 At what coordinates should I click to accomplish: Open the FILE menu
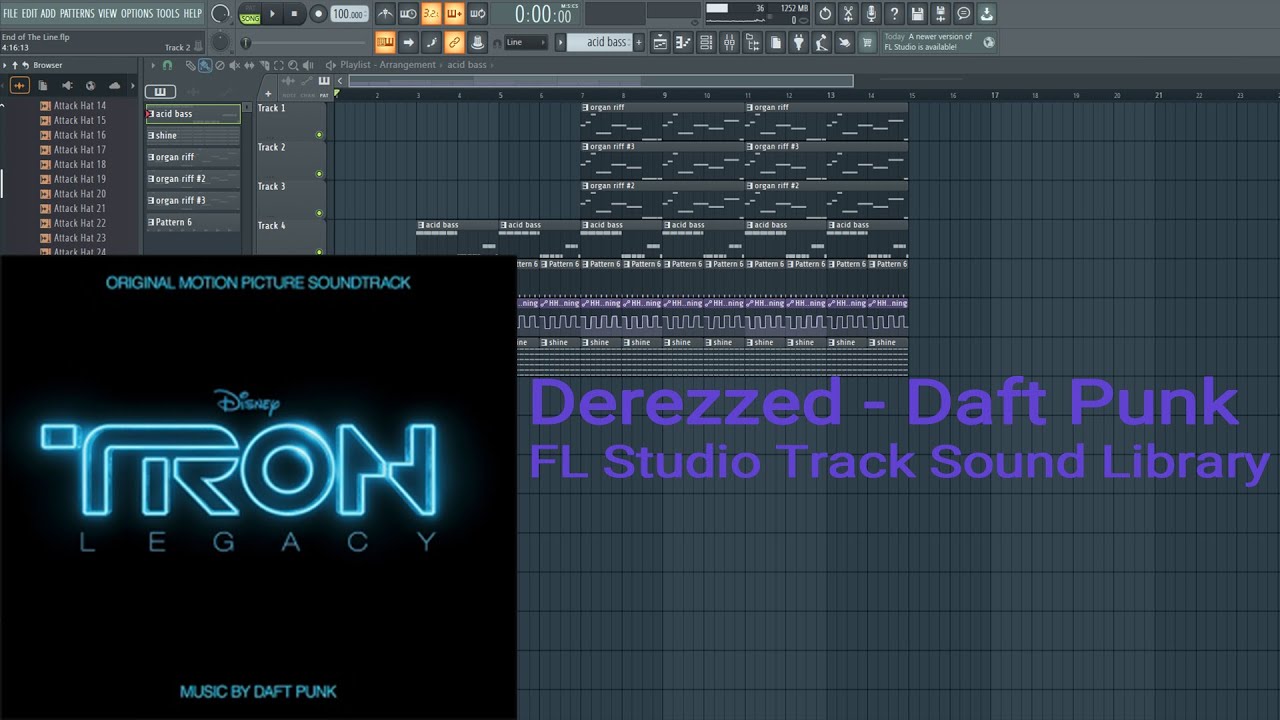pos(10,13)
